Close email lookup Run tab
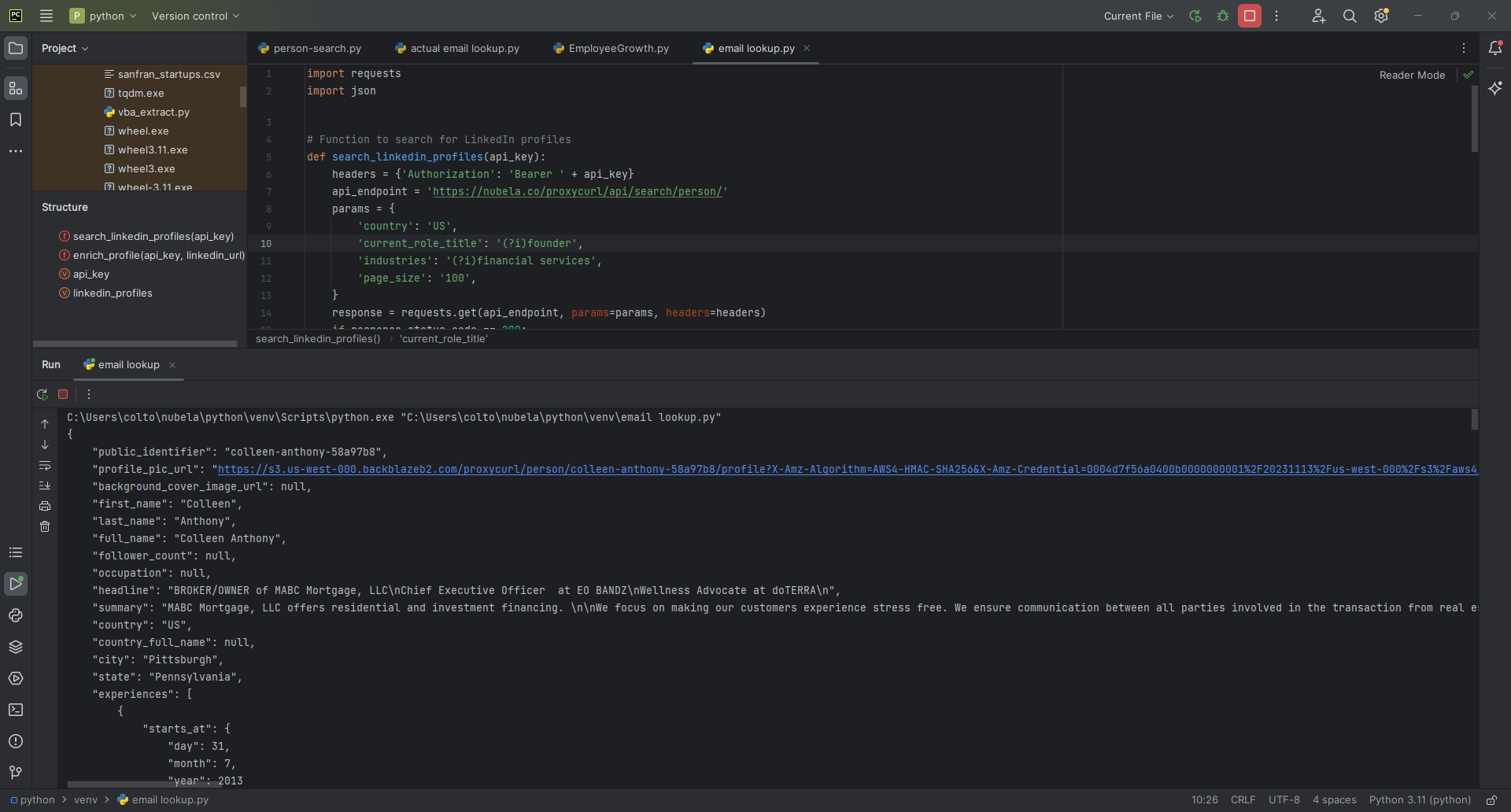Screen dimensions: 1511x812 [172, 365]
